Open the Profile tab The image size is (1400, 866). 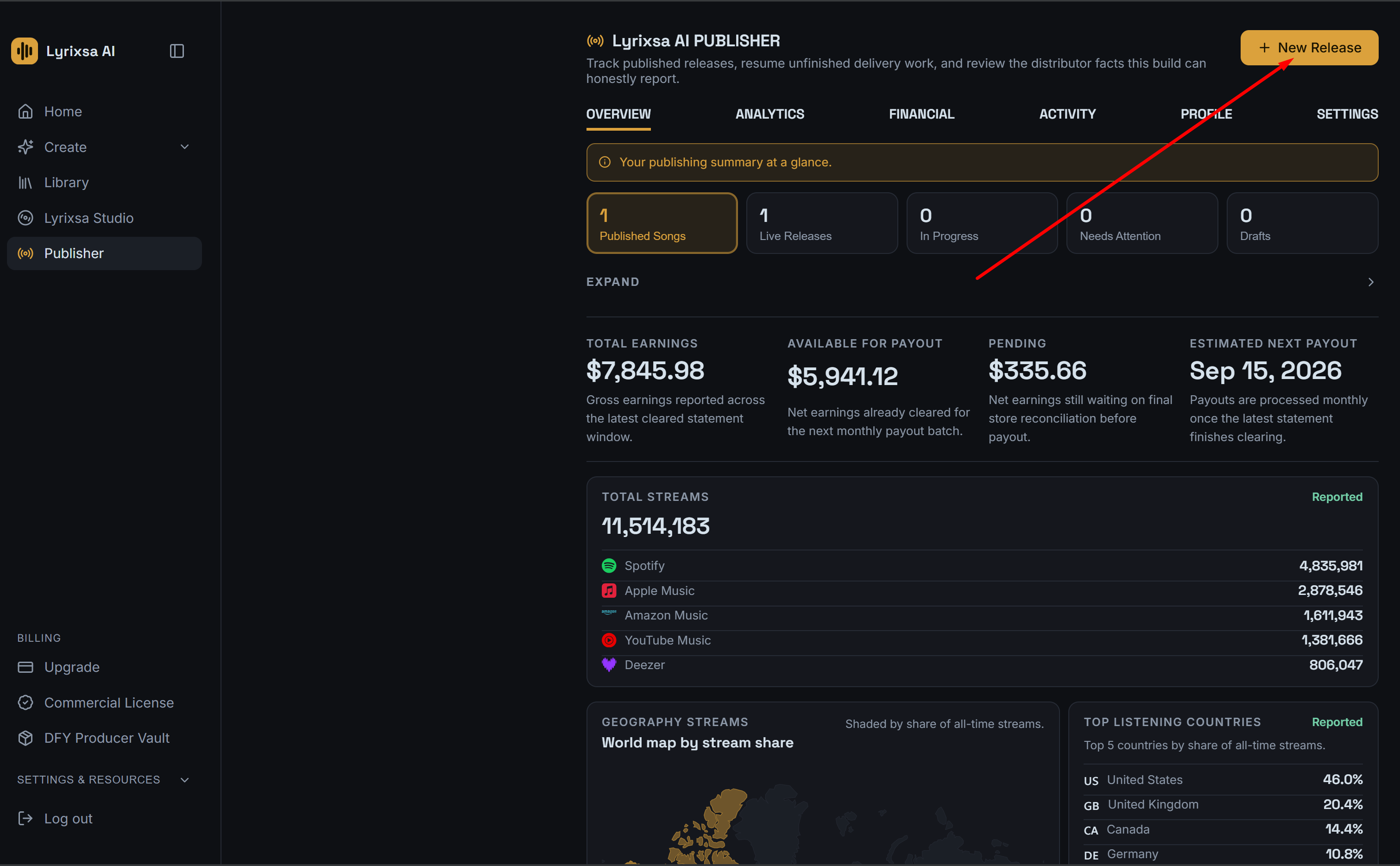[x=1206, y=114]
